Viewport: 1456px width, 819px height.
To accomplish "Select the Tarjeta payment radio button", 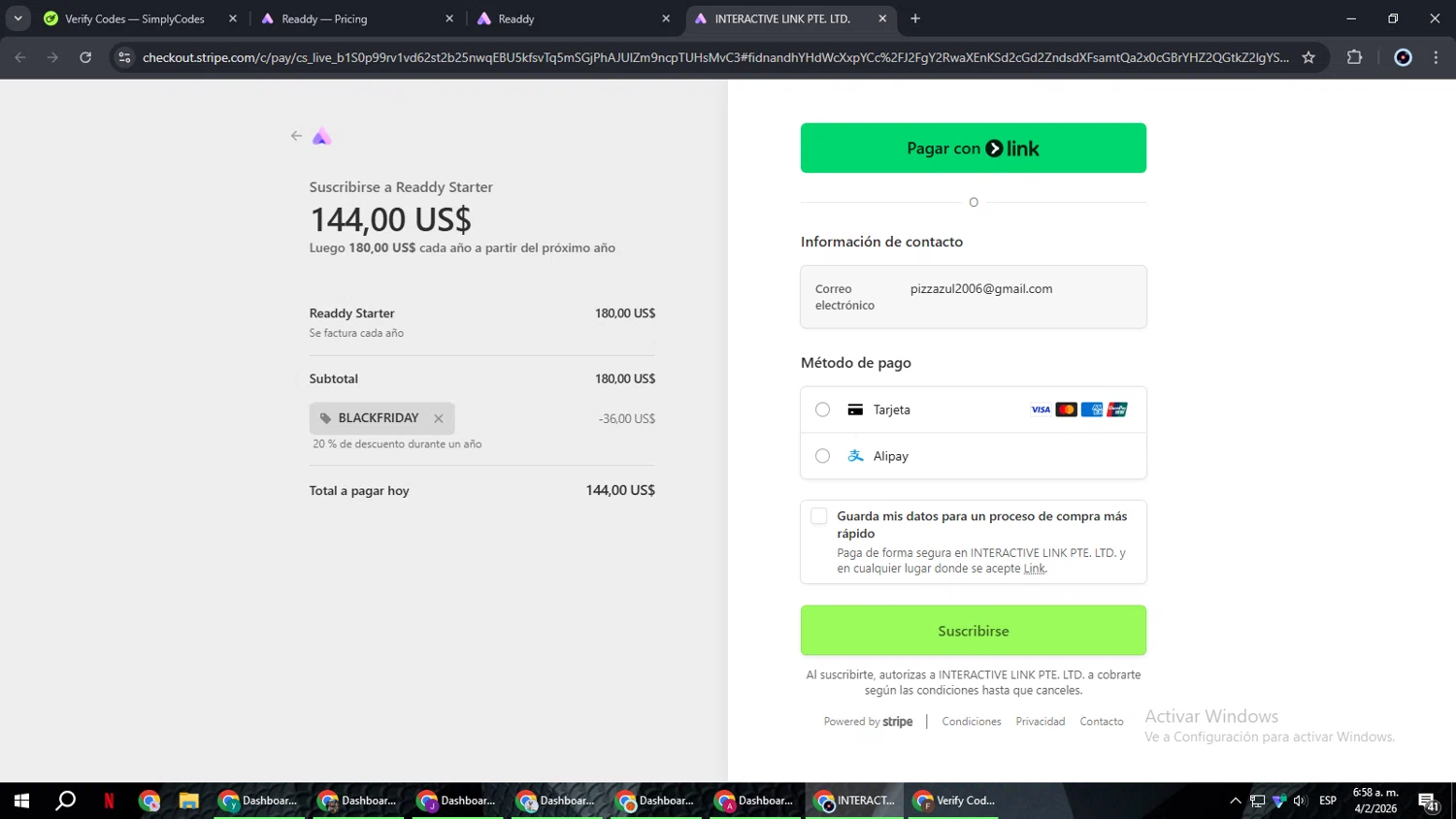I will [822, 409].
